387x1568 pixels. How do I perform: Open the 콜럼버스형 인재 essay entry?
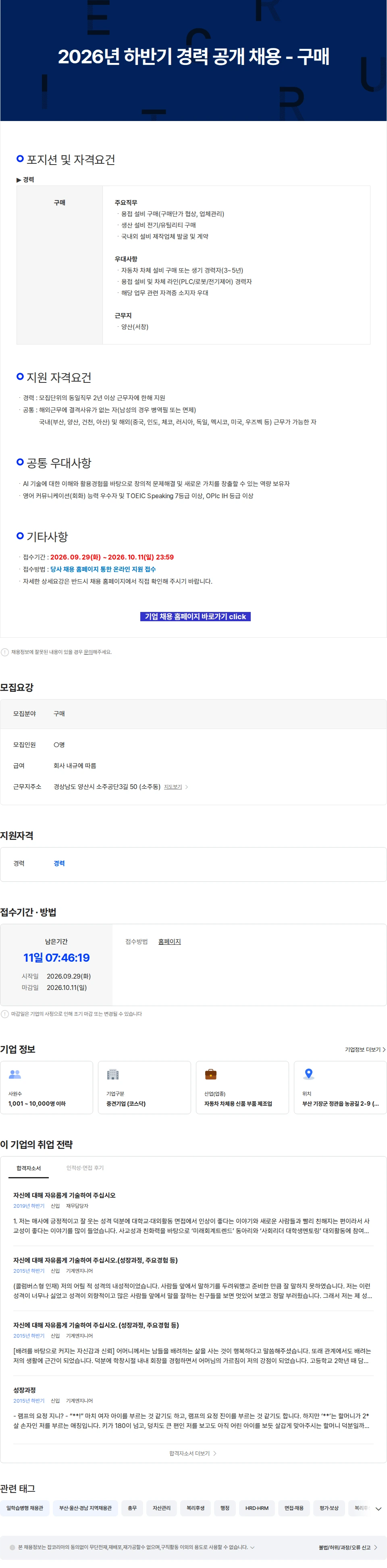[193, 1278]
